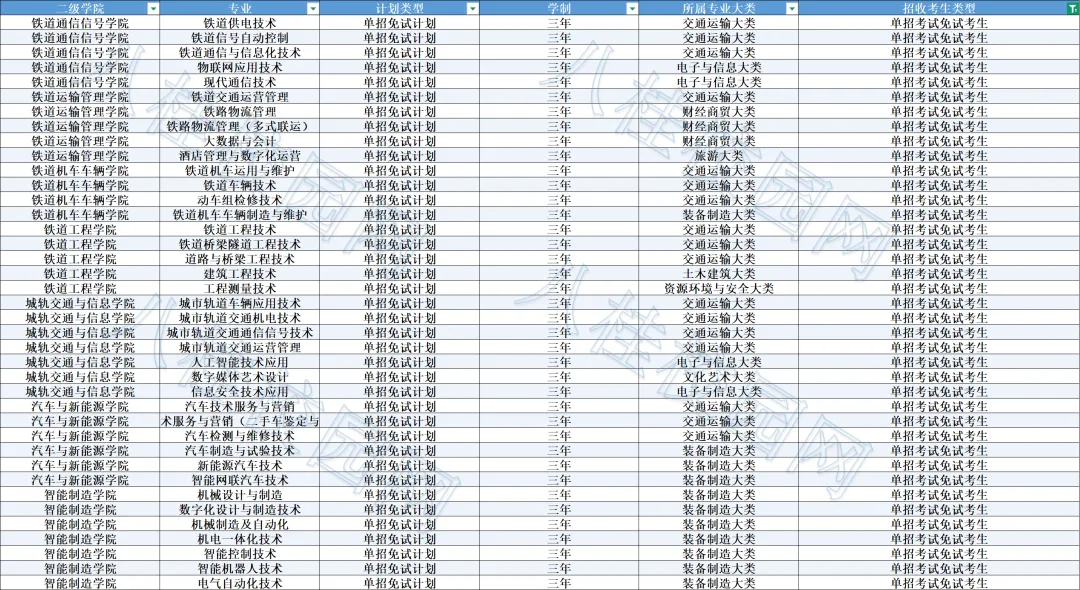Select the 道路与桥梁工程技术 cell
This screenshot has width=1080, height=590.
click(240, 259)
